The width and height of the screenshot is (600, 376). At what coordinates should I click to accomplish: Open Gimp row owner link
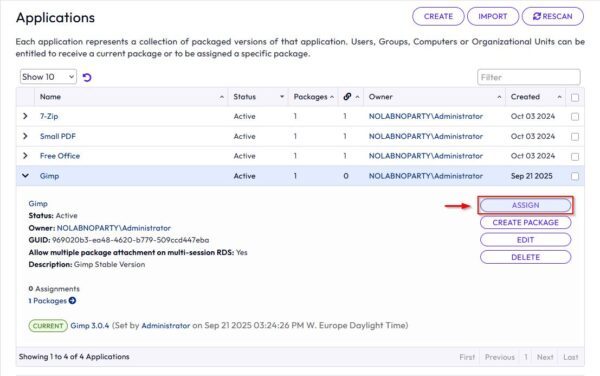pyautogui.click(x=426, y=176)
